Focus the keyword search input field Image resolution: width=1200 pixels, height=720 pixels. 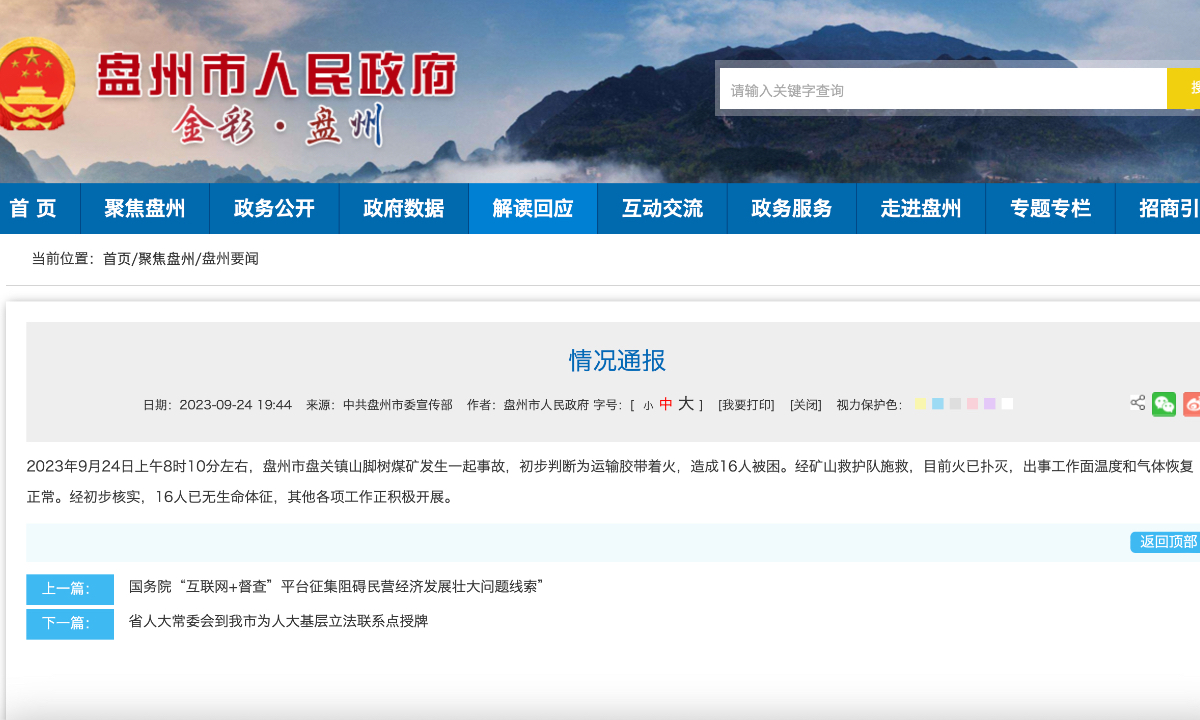coord(942,90)
